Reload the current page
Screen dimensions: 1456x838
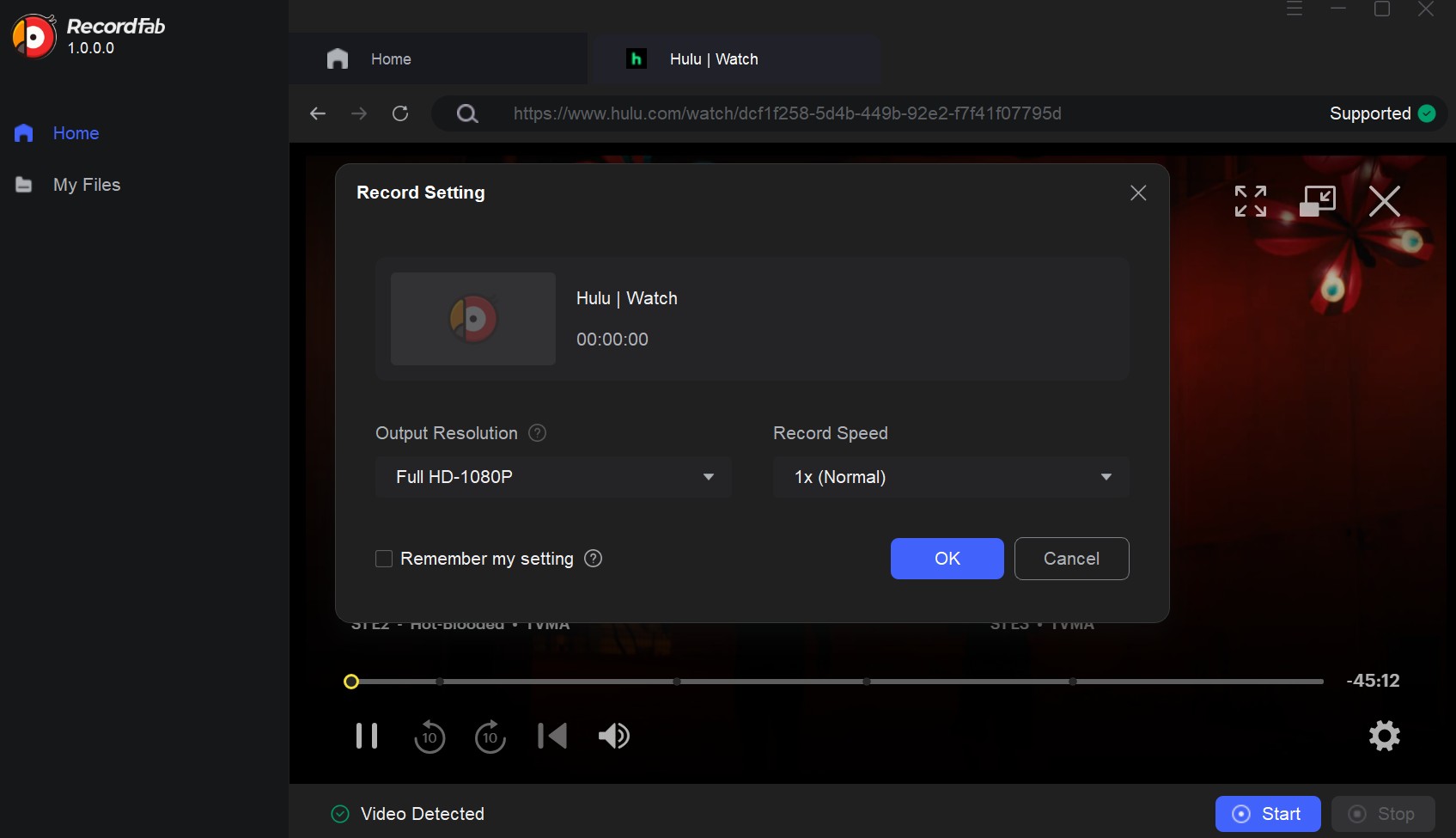tap(400, 113)
